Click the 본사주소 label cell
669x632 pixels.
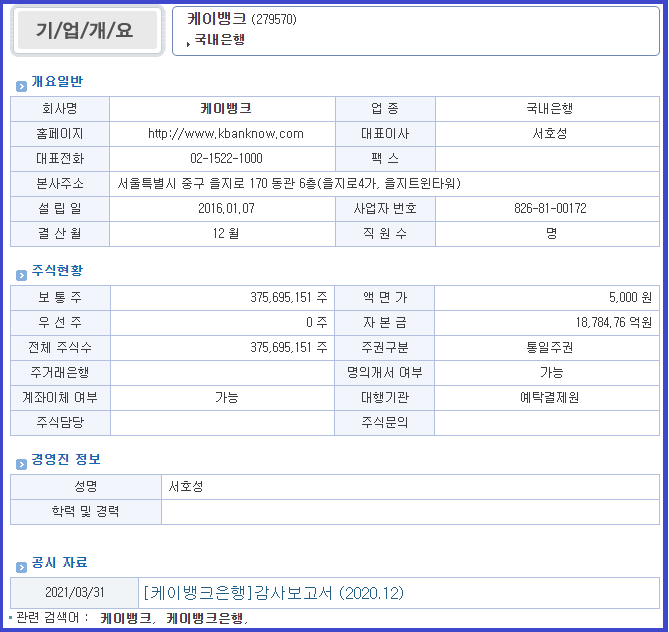(x=60, y=184)
